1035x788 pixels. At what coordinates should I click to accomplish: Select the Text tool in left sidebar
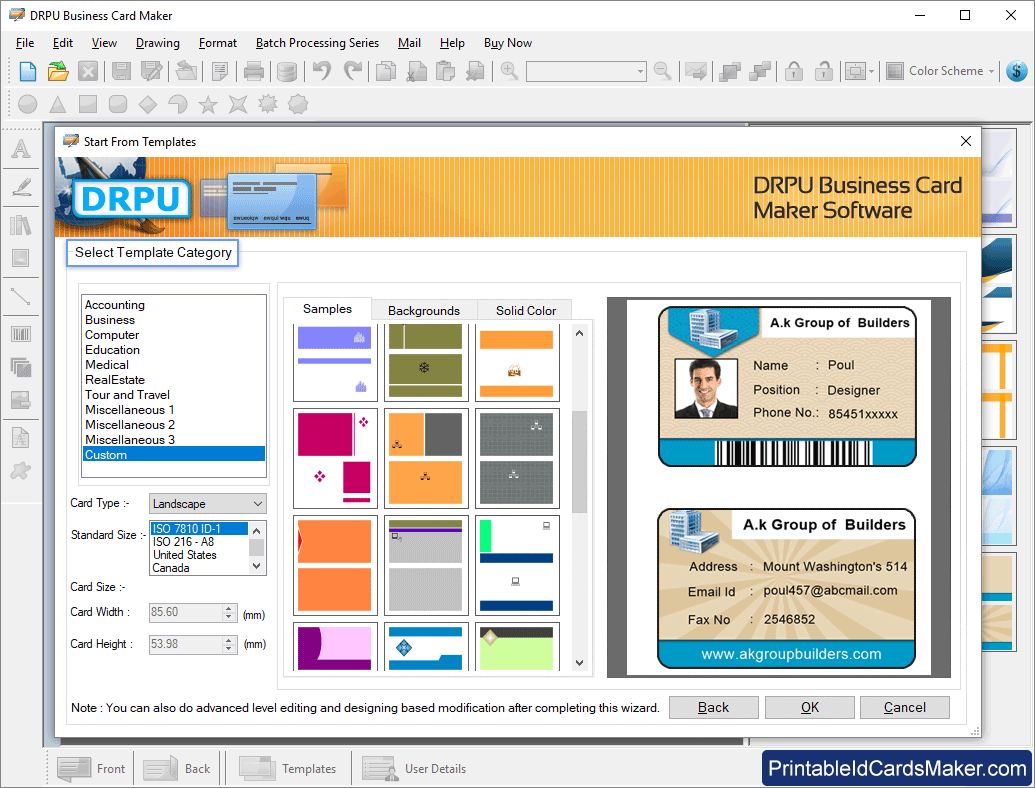[21, 149]
